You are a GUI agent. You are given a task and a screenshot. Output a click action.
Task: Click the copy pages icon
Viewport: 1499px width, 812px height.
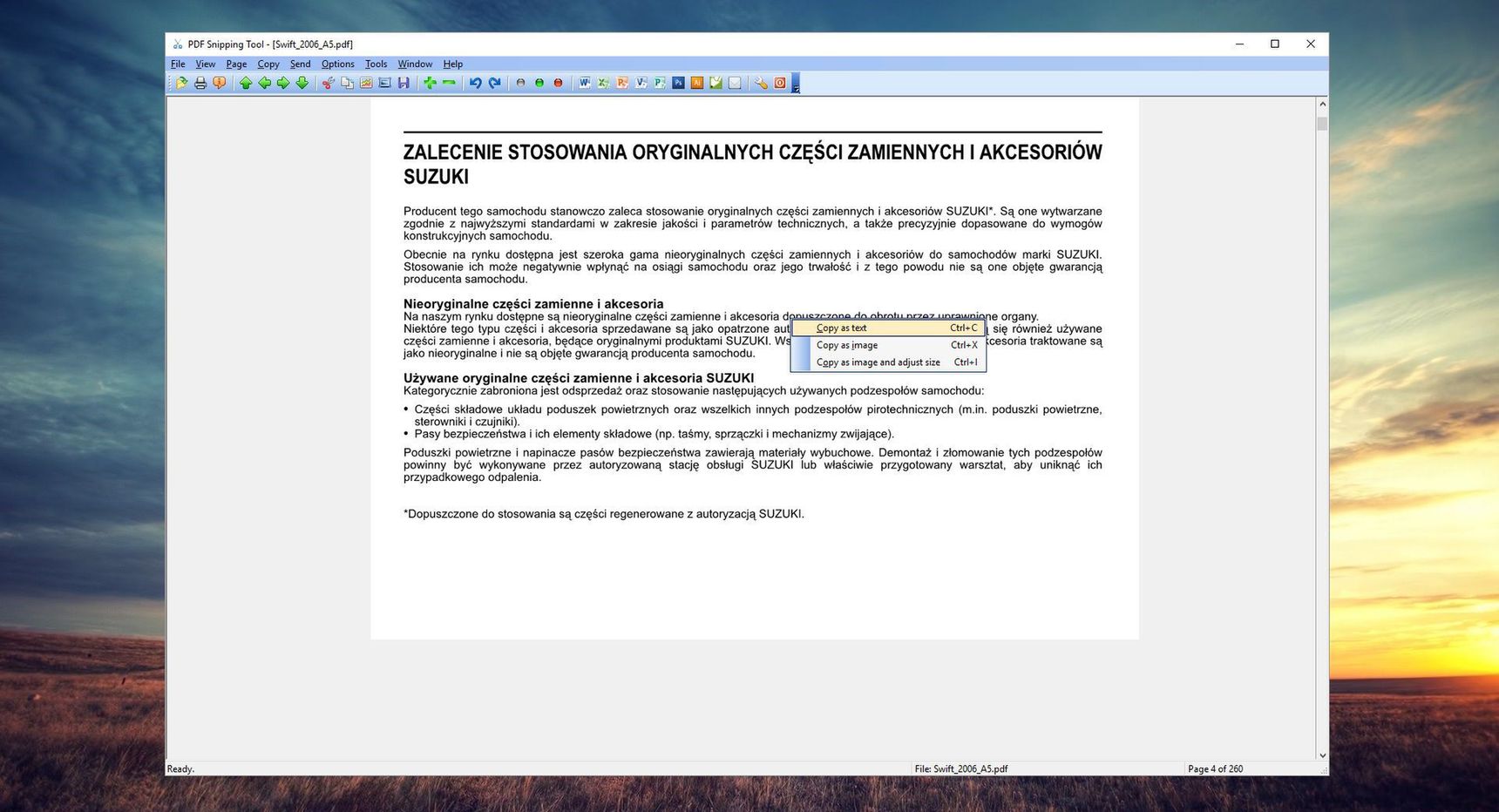pos(347,83)
